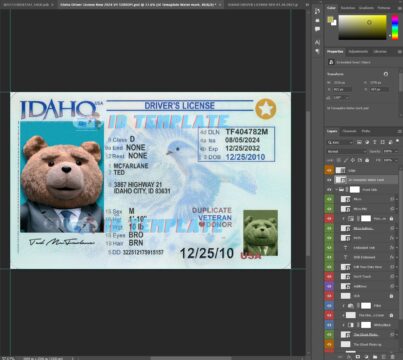This screenshot has width=403, height=360.
Task: Open the Fill slider dropdown arrow
Action: (396, 160)
